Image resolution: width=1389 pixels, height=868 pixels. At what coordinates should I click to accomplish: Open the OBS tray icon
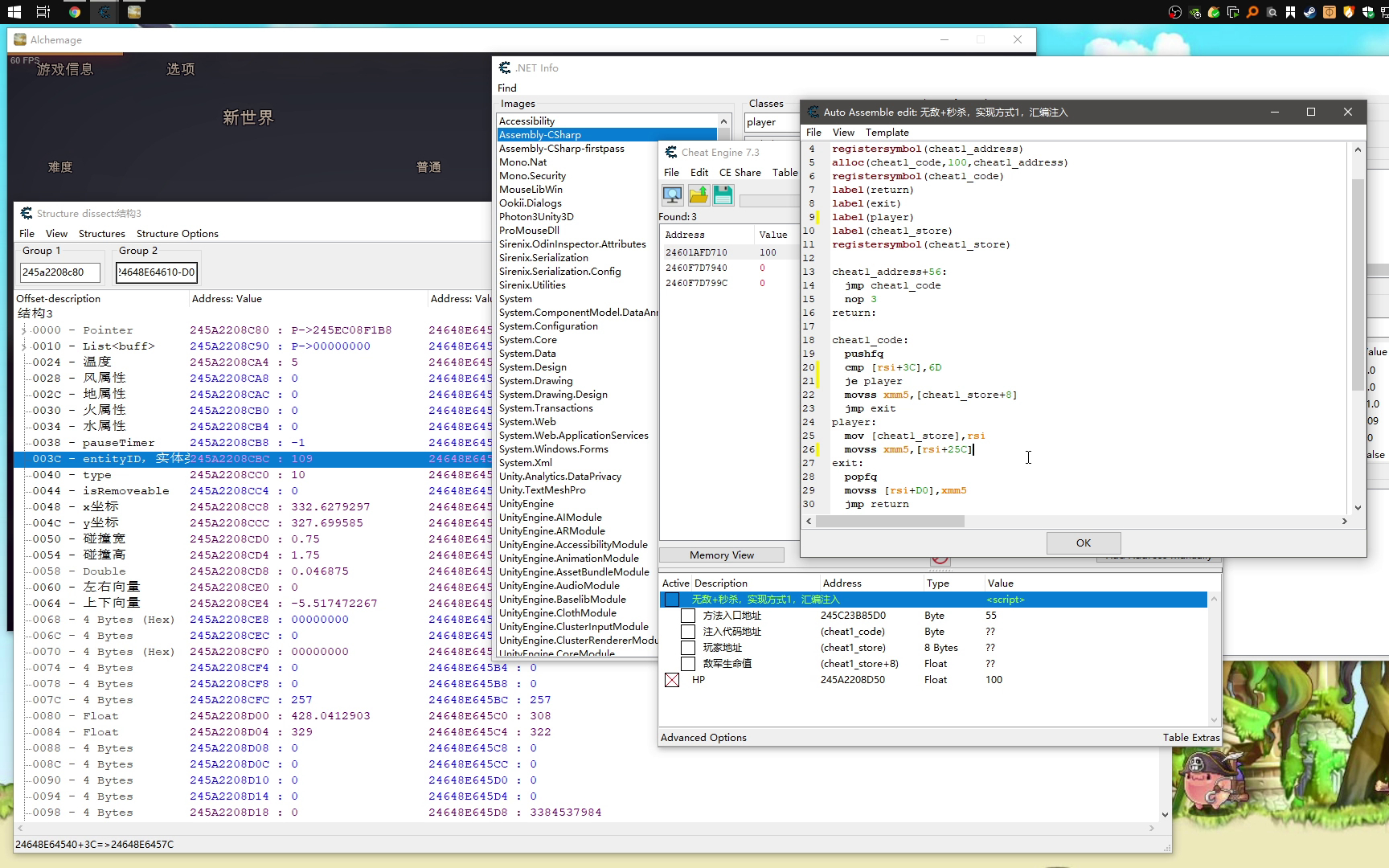(1175, 12)
